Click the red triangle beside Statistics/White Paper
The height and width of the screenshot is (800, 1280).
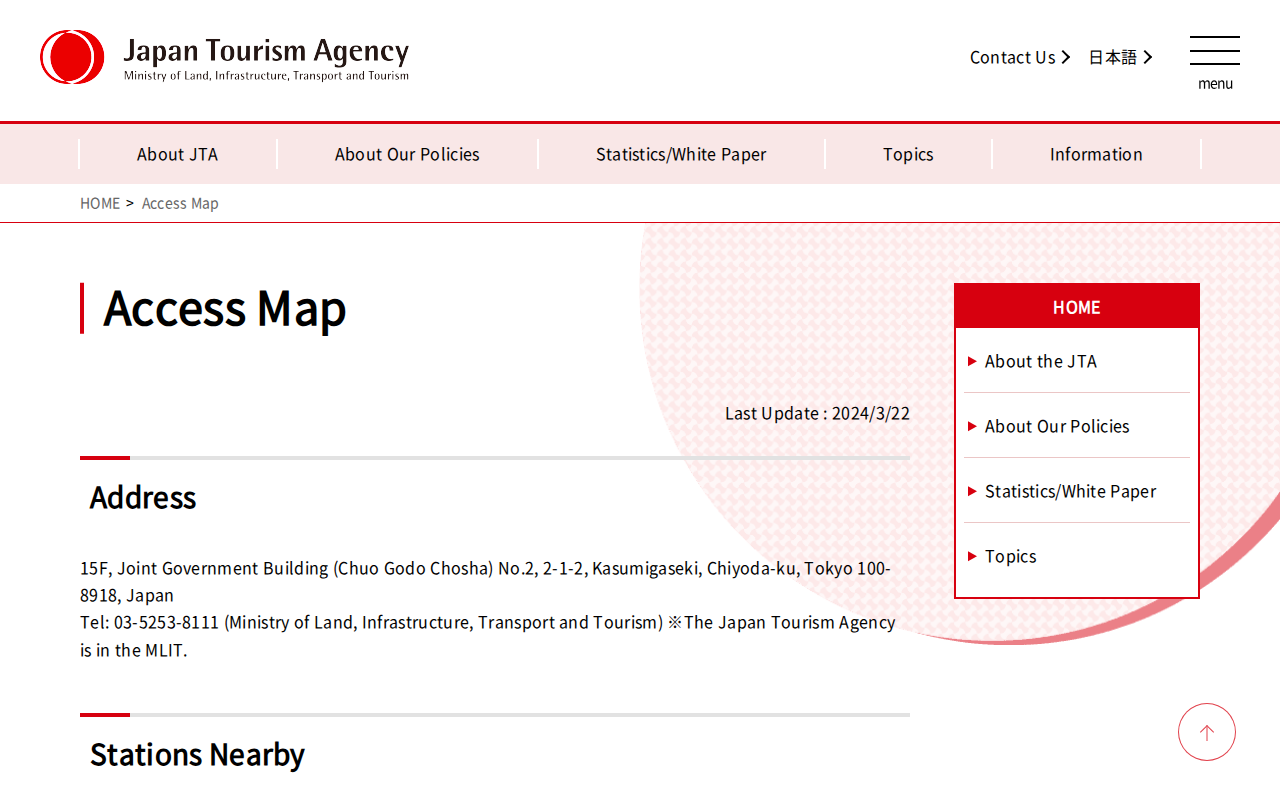[972, 491]
